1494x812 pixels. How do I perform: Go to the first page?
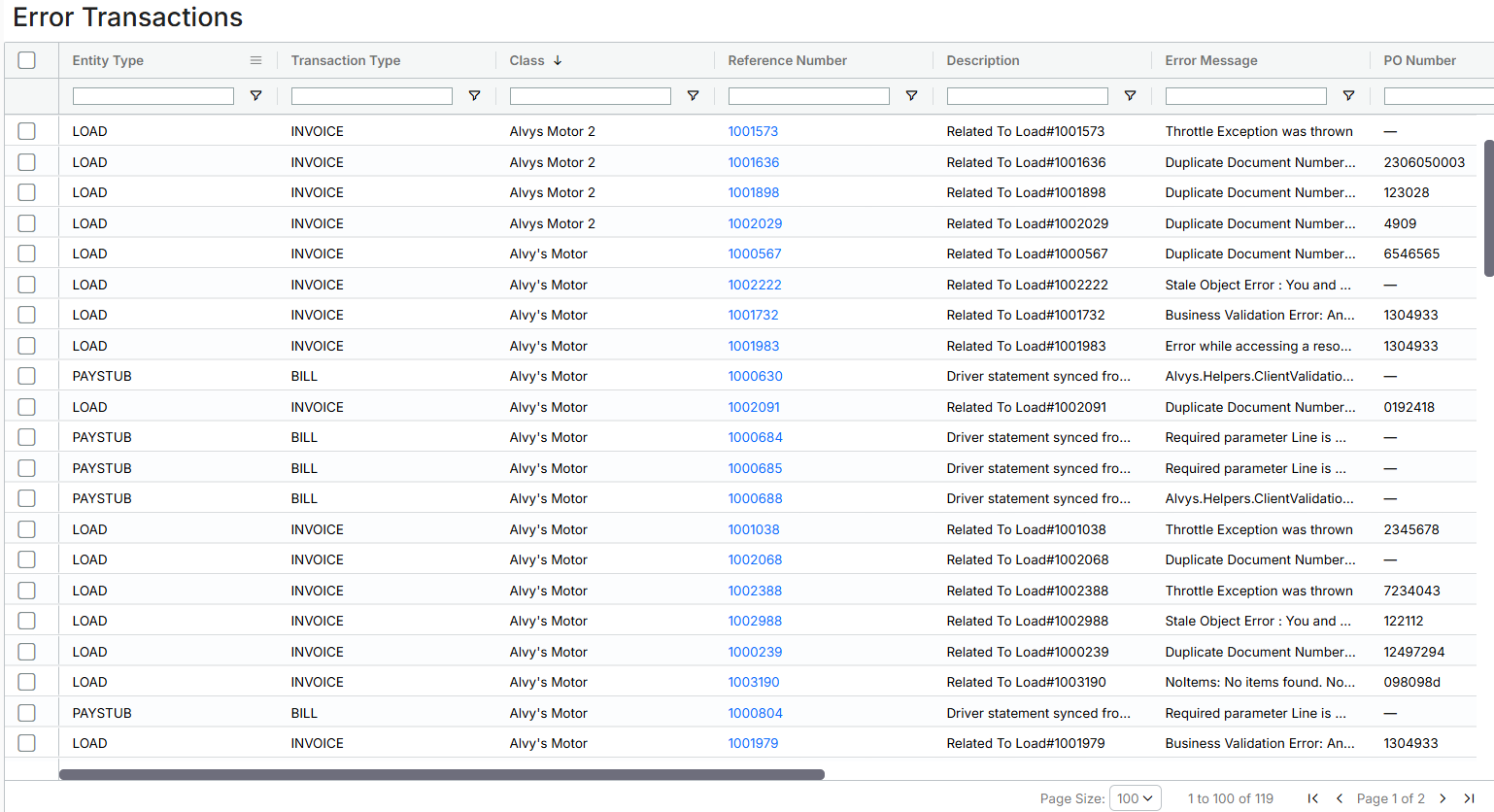(1313, 798)
